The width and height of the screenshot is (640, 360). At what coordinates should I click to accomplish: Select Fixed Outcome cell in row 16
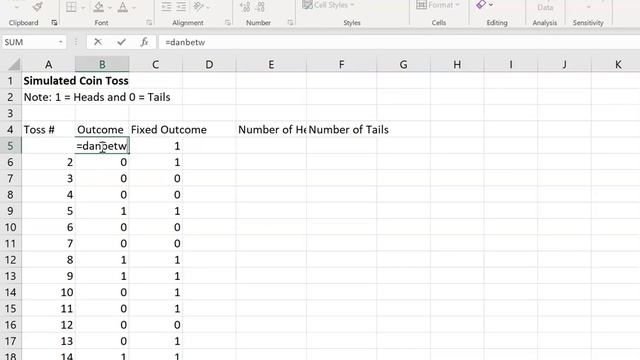[156, 324]
